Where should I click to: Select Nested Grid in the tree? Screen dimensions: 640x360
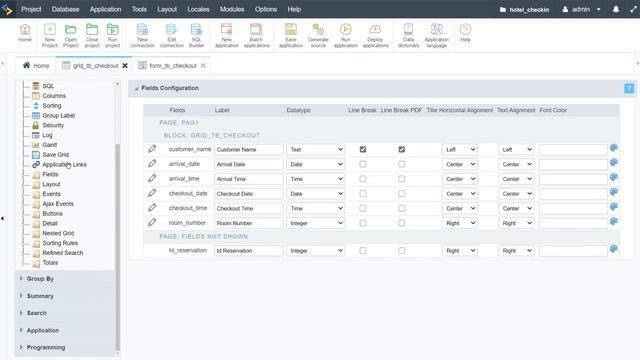(x=58, y=233)
